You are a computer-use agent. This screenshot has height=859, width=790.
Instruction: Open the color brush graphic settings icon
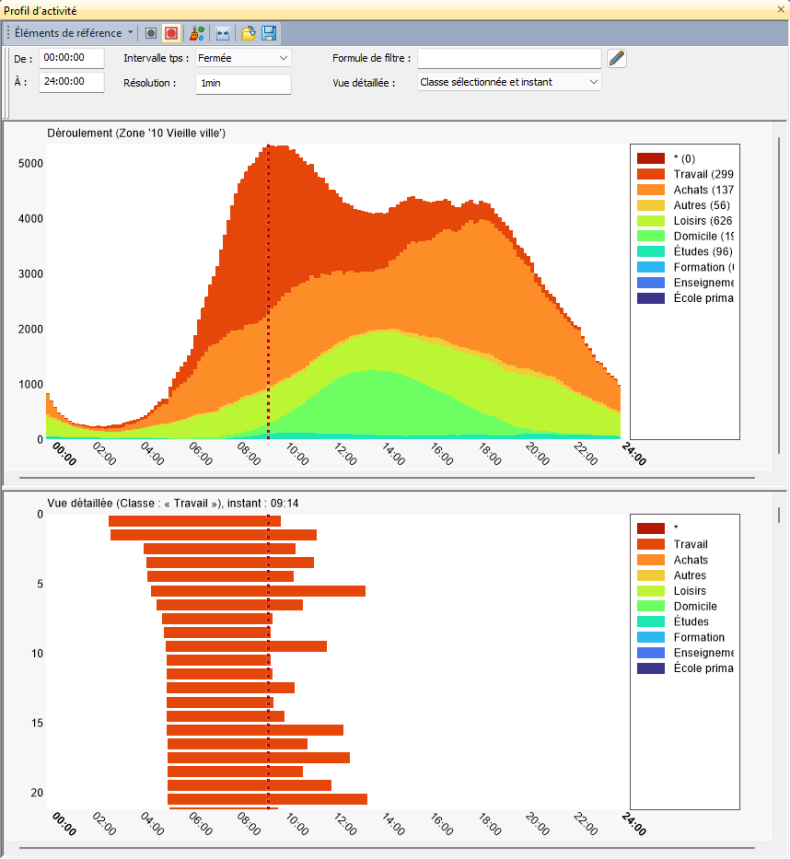click(x=197, y=33)
